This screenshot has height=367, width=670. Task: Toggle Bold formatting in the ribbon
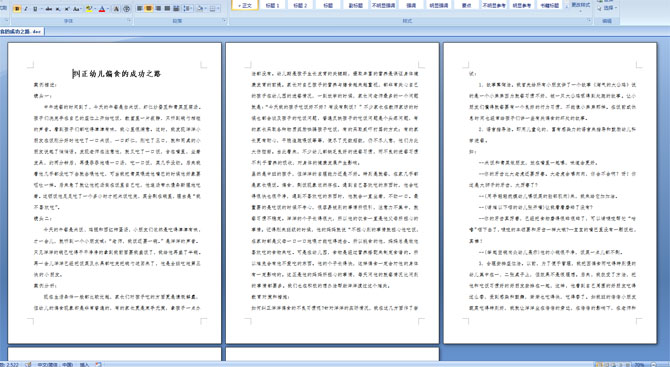point(17,9)
